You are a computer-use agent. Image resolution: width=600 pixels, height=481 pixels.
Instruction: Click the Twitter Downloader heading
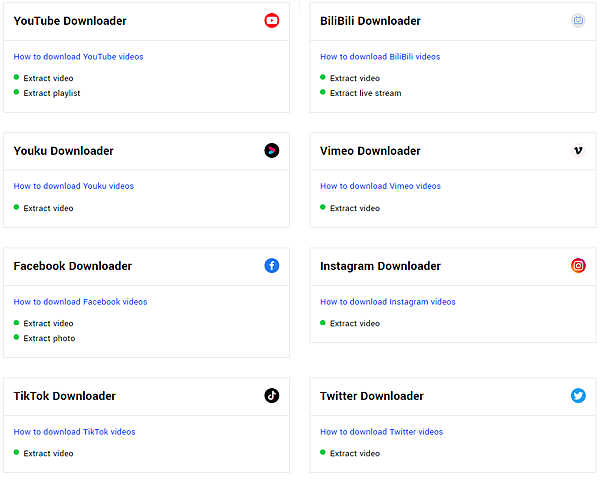coord(372,396)
